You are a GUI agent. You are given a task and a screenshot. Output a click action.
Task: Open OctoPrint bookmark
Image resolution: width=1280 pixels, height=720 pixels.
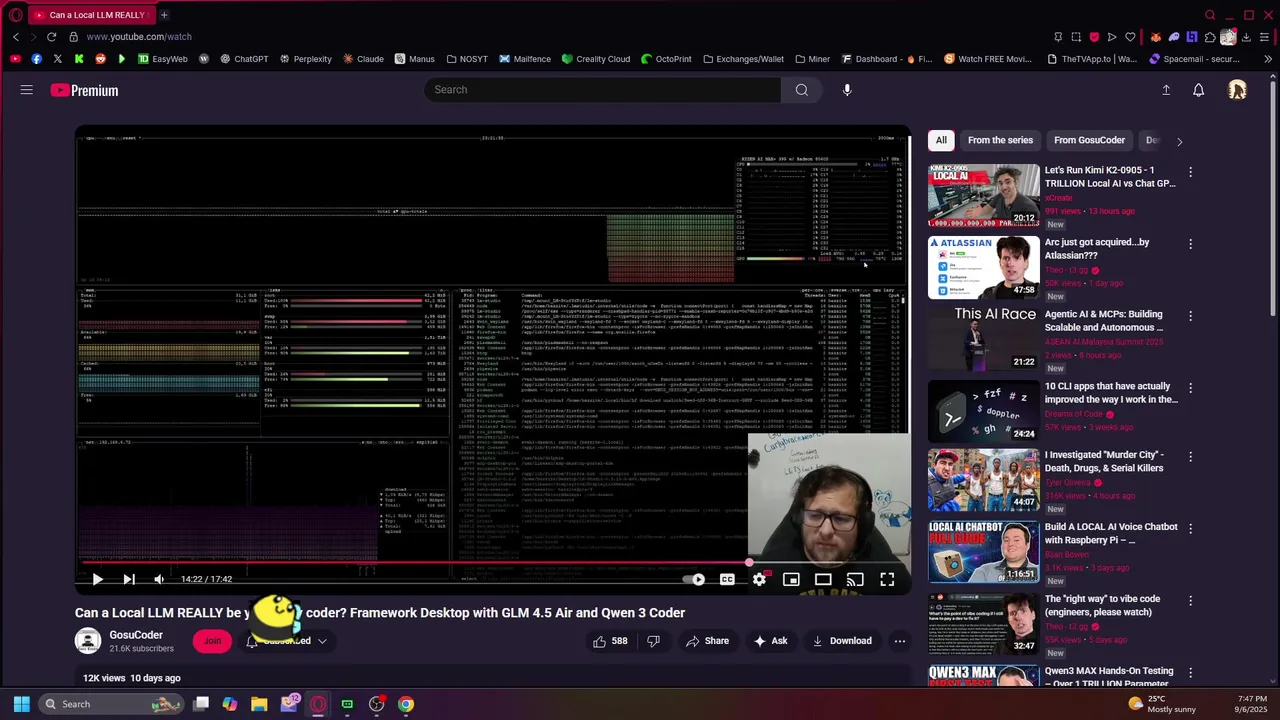point(666,59)
